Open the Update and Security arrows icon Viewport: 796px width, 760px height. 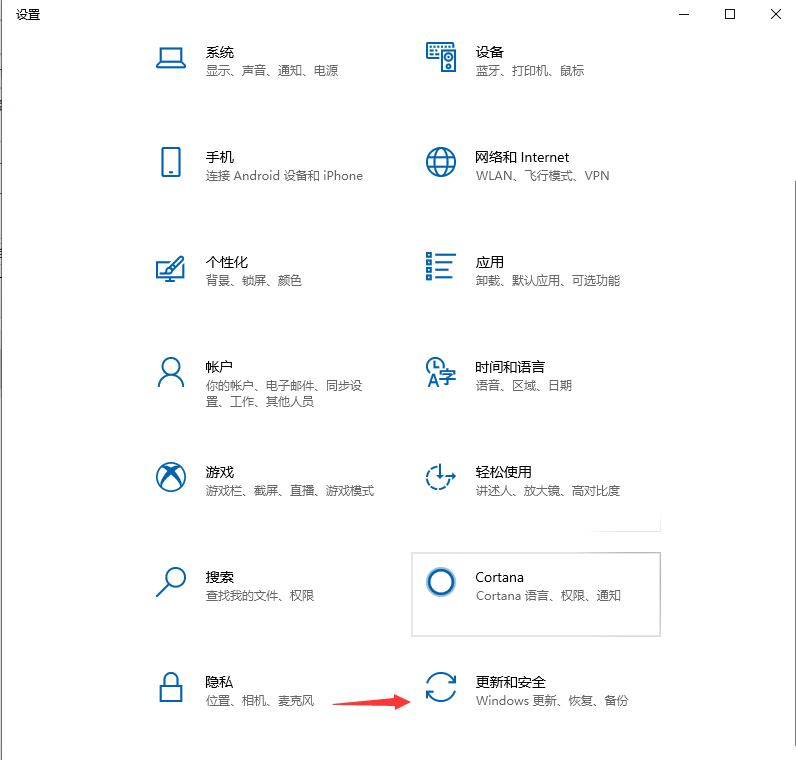tap(441, 687)
